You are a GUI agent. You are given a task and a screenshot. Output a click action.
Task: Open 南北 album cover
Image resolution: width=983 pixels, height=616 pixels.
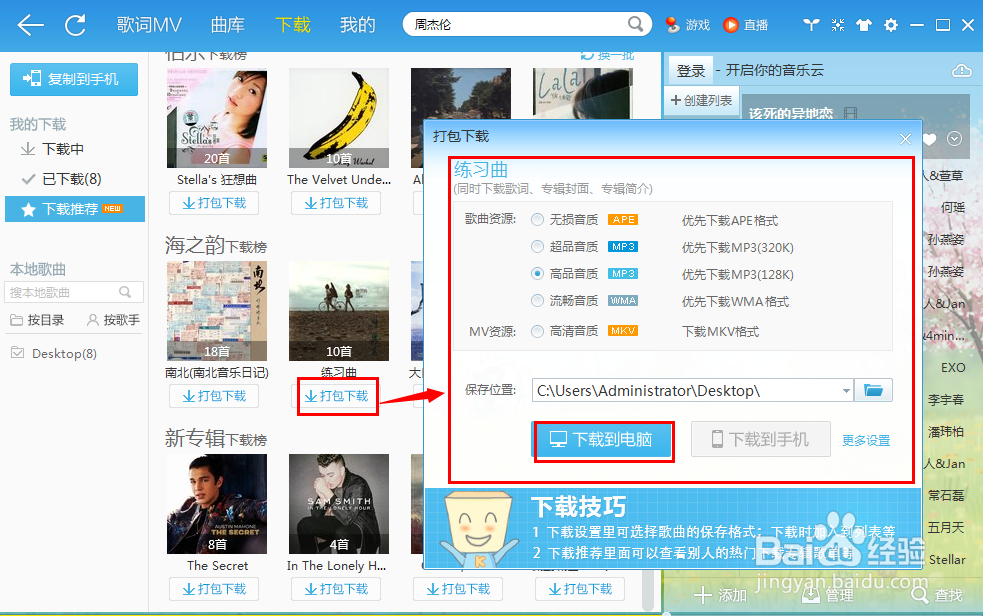click(217, 311)
